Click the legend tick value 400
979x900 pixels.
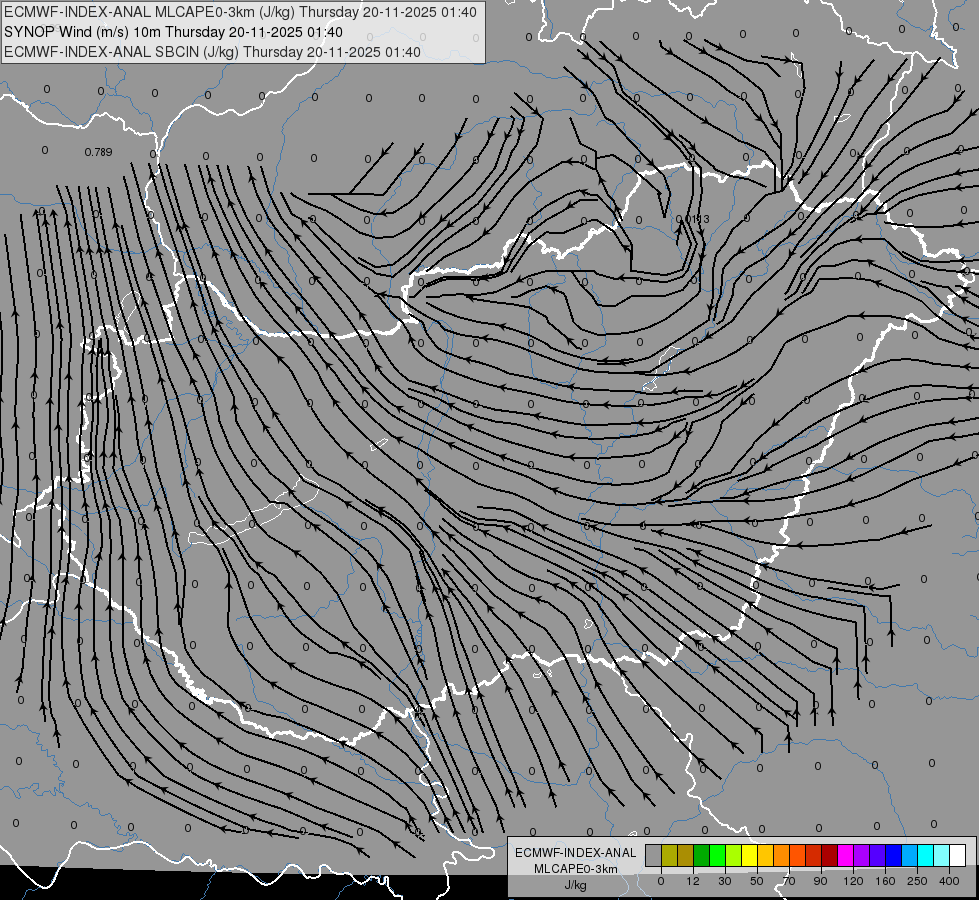point(949,881)
